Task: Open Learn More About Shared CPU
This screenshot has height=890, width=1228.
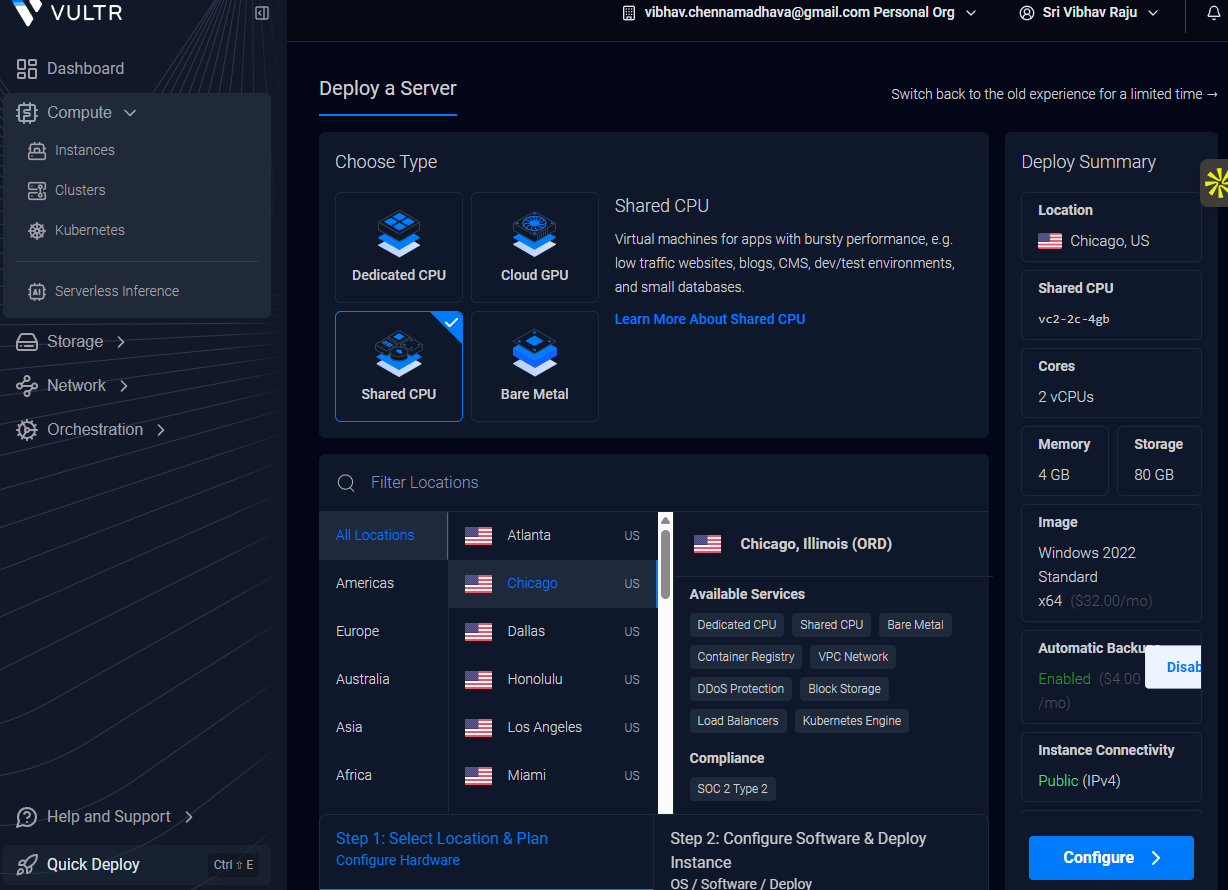Action: 710,319
